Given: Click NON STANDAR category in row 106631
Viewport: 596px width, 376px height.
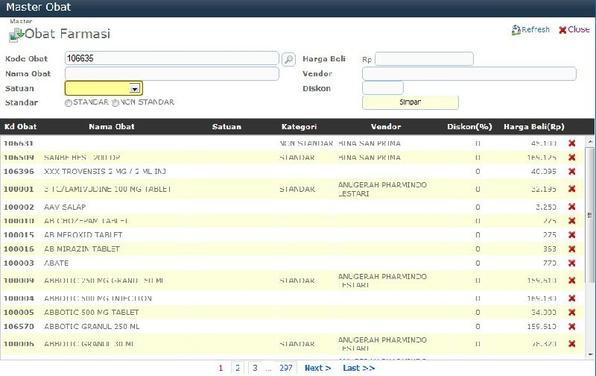Looking at the screenshot, I should tap(306, 143).
